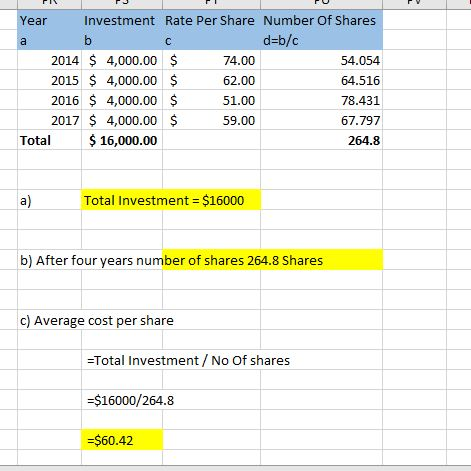Select the year 2017 cell
This screenshot has width=471, height=471.
tap(49, 120)
